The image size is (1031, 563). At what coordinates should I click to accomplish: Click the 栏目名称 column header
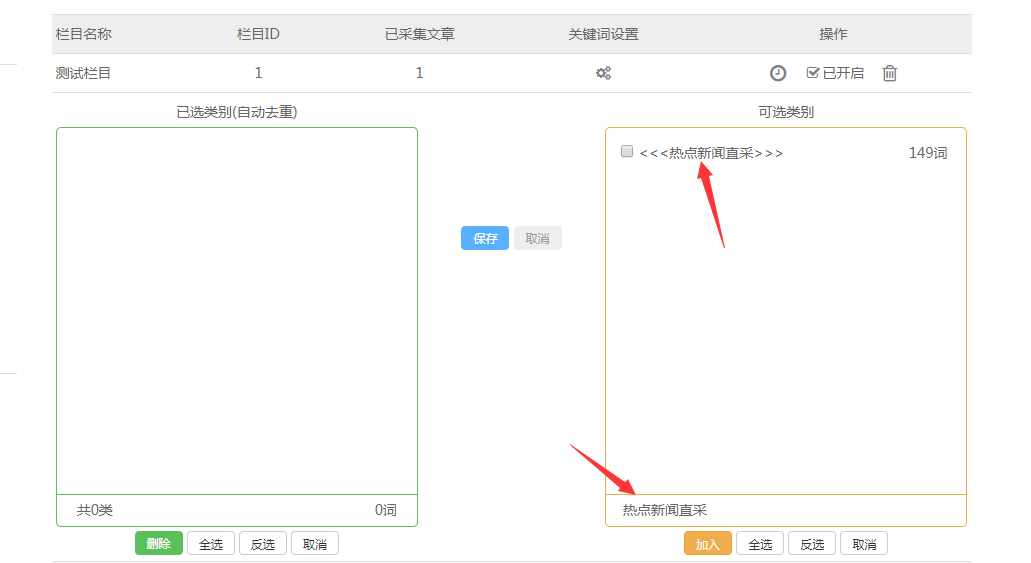click(84, 34)
